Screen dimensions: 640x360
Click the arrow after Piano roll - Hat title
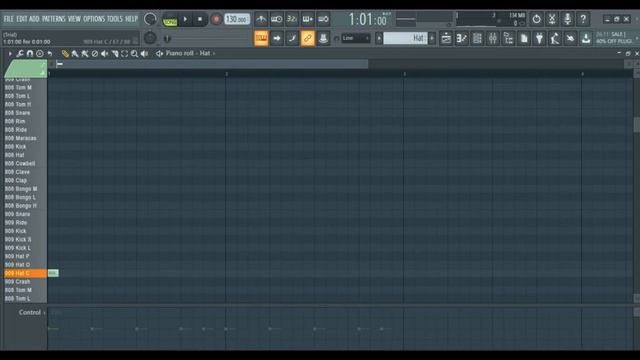tap(214, 53)
